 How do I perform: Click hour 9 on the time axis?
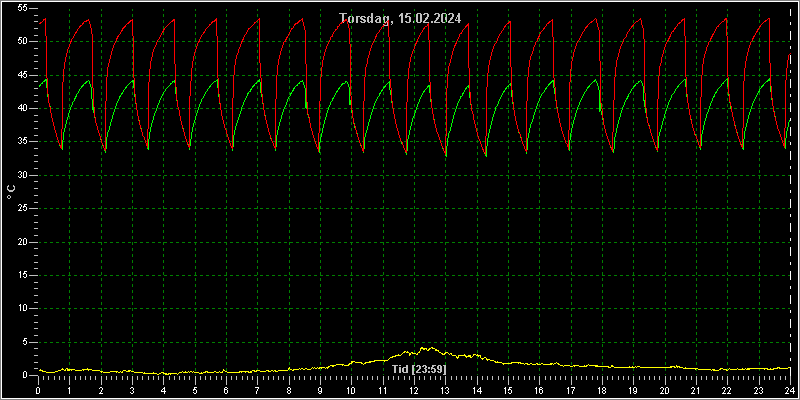click(320, 390)
